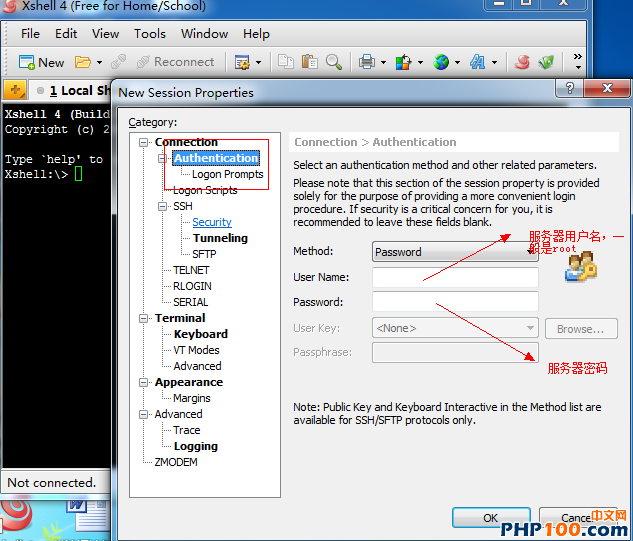Screen dimensions: 633x541
Task: Collapse the SSH tree node
Action: [162, 206]
